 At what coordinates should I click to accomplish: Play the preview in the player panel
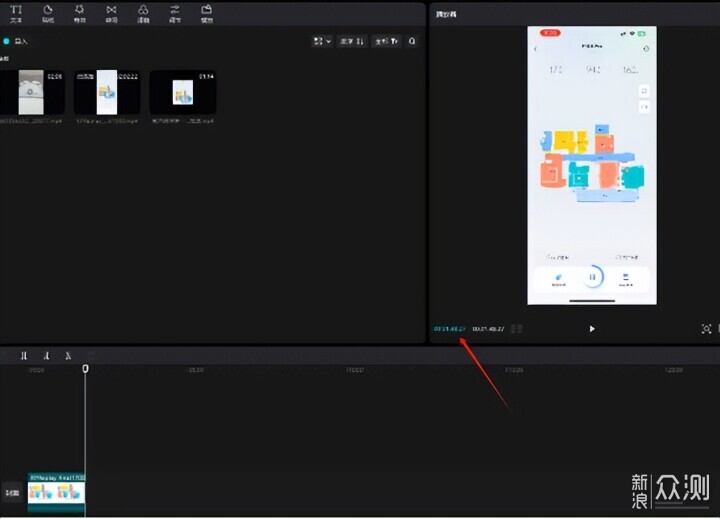click(x=592, y=329)
